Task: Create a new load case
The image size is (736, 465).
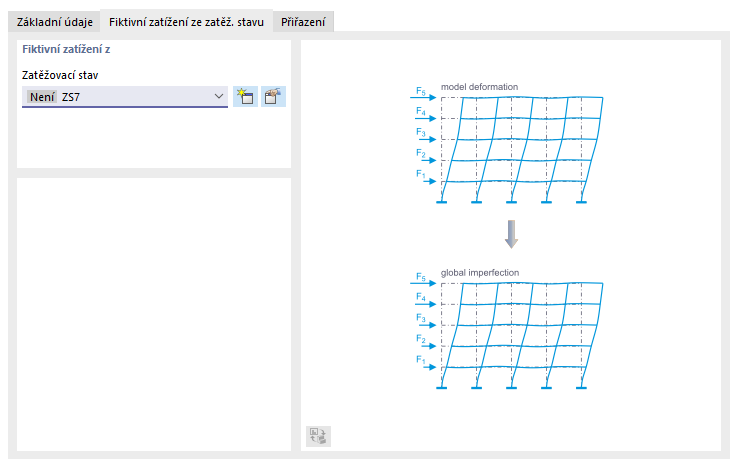Action: [x=245, y=96]
